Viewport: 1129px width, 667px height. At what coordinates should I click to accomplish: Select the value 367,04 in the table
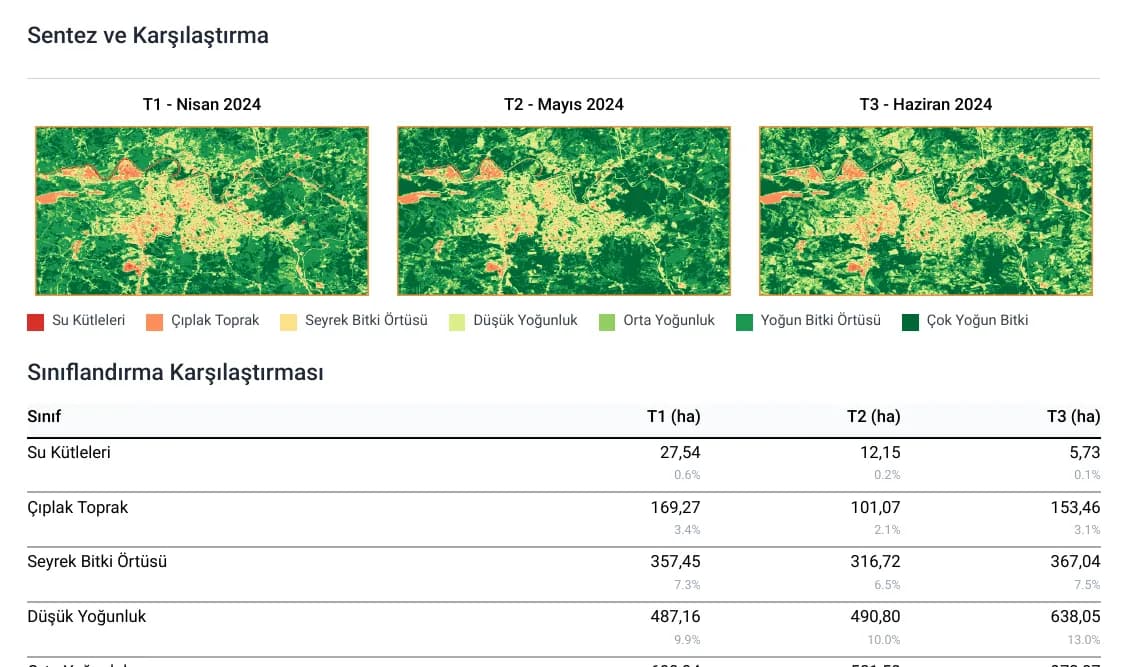[1076, 561]
